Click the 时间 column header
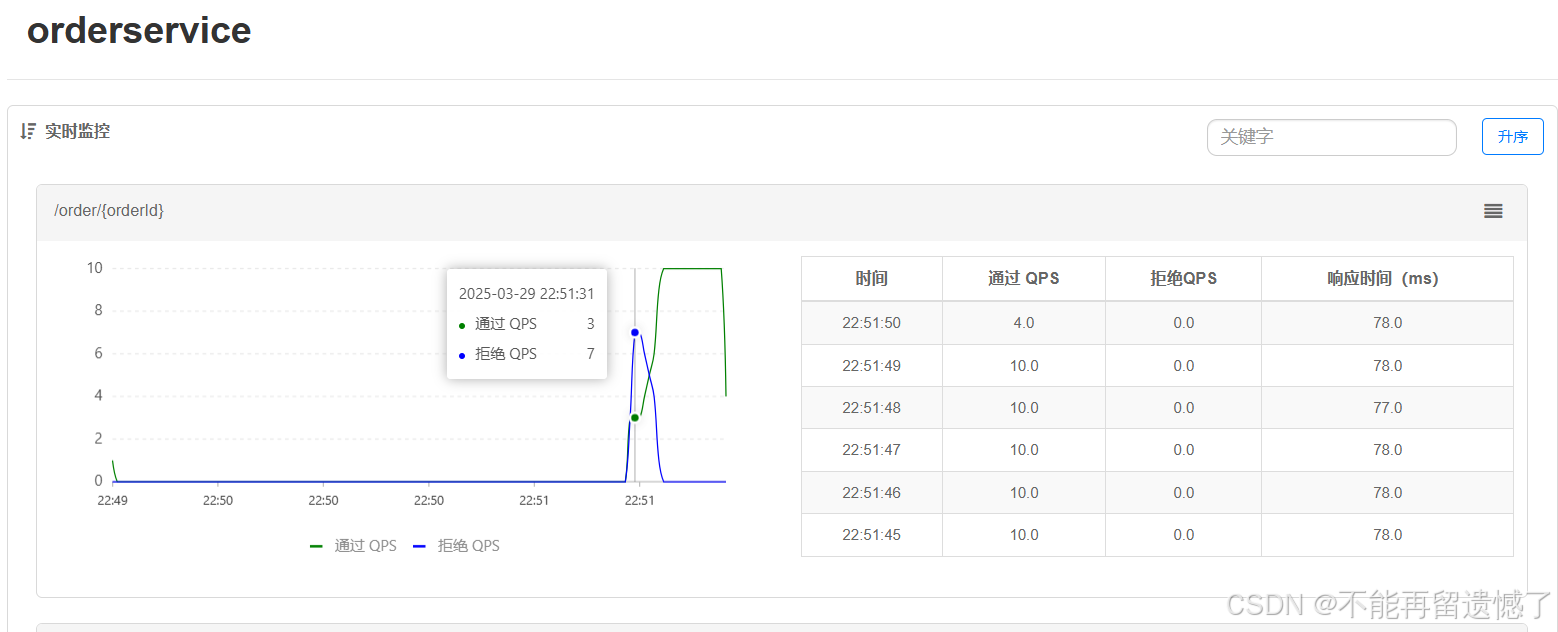This screenshot has width=1558, height=632. [x=871, y=278]
